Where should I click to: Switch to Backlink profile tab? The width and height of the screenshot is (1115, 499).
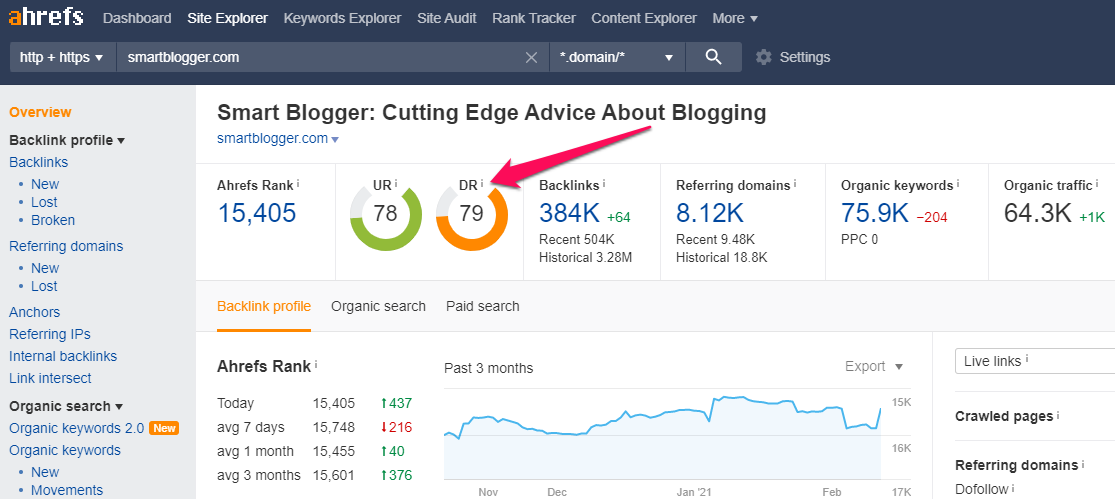point(264,306)
